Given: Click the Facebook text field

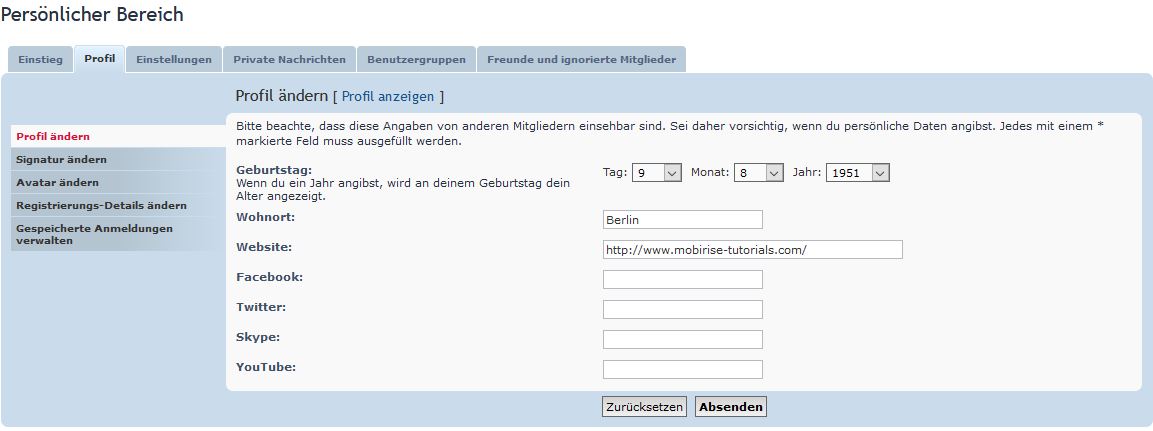Looking at the screenshot, I should click(x=682, y=280).
